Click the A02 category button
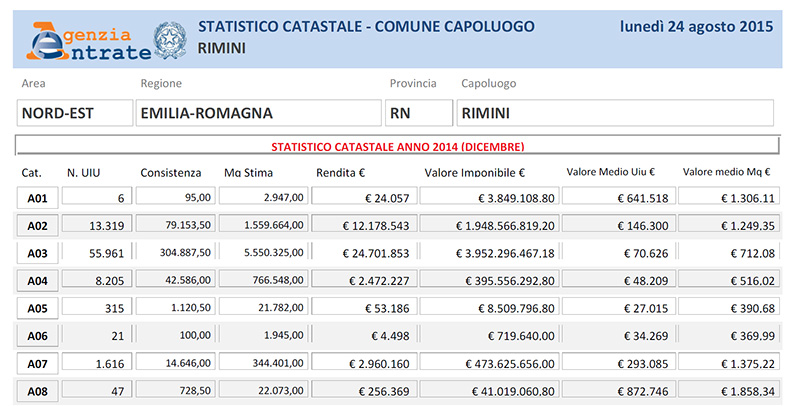 [x=37, y=225]
